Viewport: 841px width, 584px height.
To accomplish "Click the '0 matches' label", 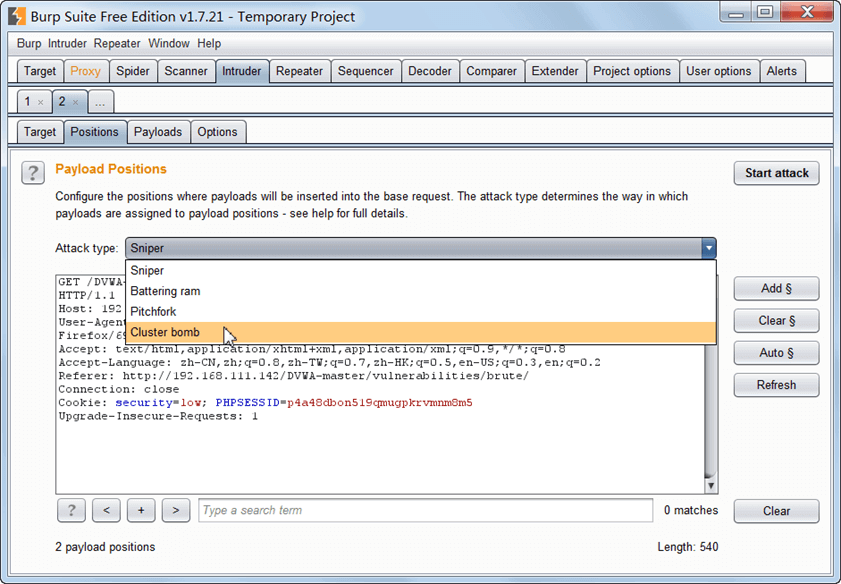I will click(x=691, y=510).
